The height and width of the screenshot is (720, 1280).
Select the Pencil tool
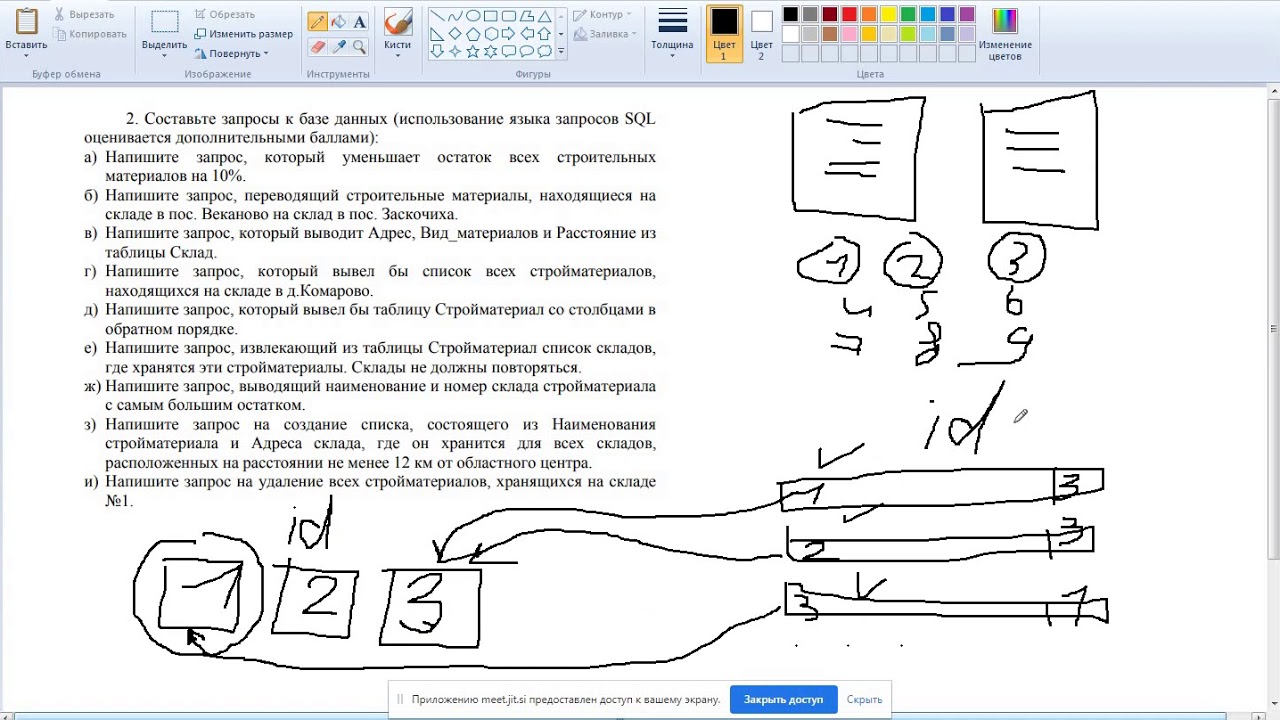(x=318, y=21)
